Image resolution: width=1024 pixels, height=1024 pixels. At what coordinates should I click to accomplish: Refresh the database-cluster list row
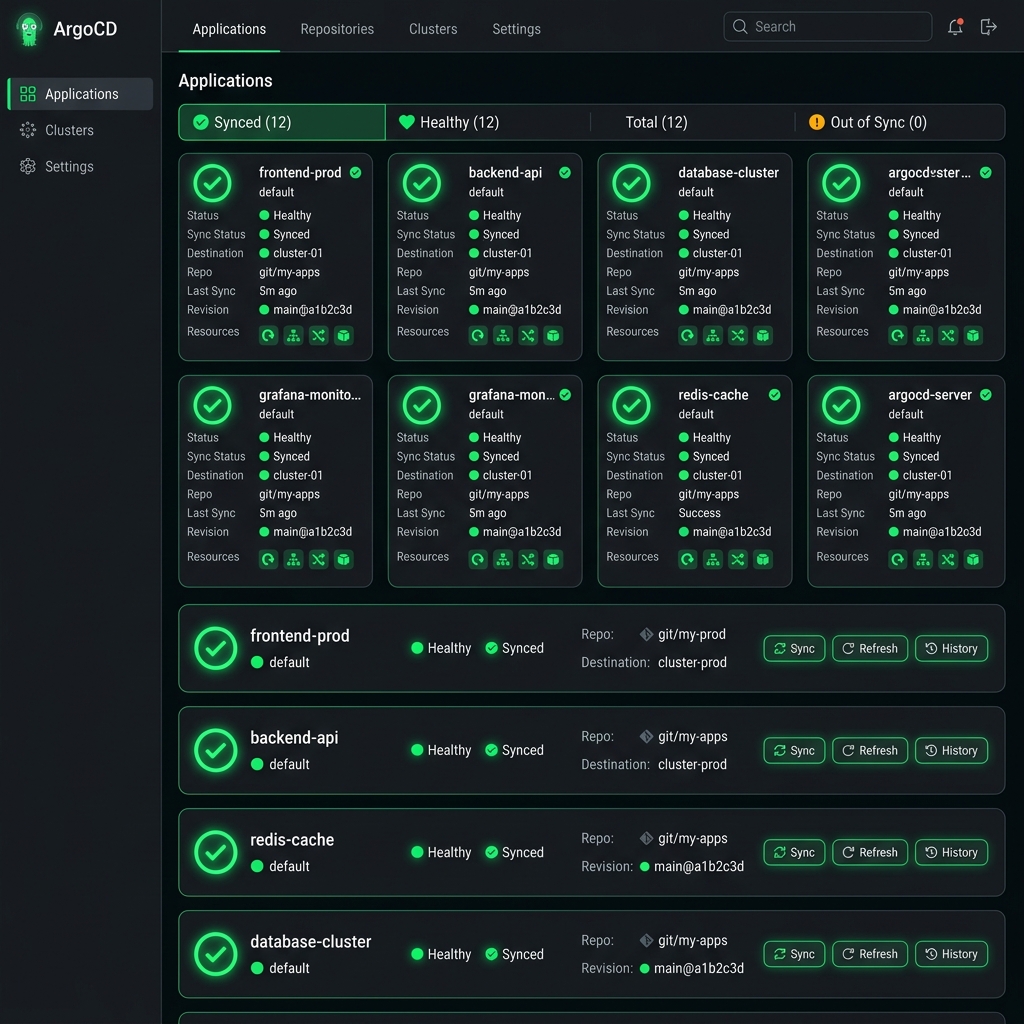click(x=870, y=954)
